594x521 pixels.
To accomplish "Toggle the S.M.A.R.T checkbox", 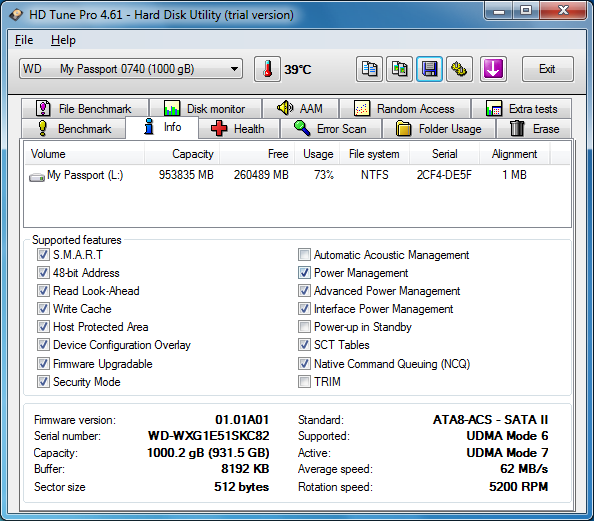I will coord(43,255).
